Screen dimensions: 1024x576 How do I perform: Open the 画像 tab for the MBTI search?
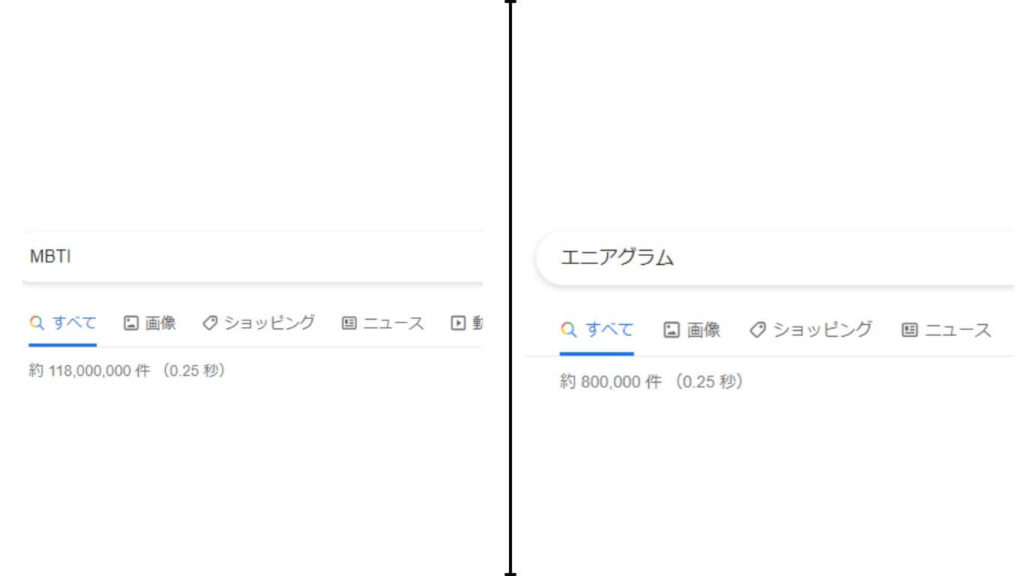(x=160, y=323)
